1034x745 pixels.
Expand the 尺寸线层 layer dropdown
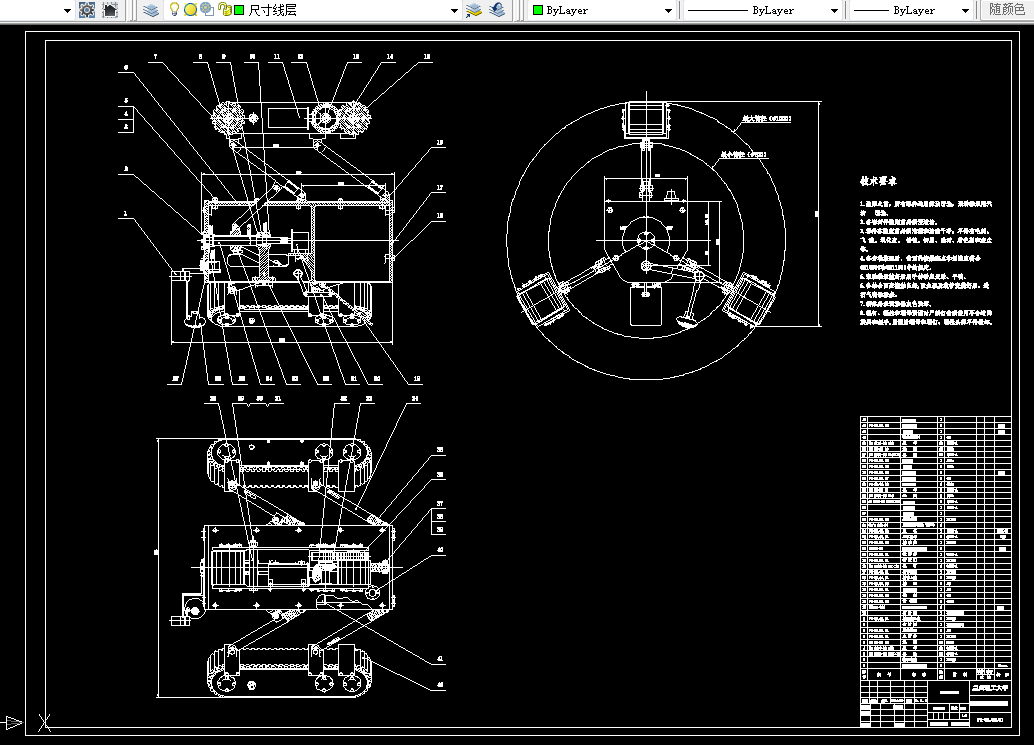454,11
